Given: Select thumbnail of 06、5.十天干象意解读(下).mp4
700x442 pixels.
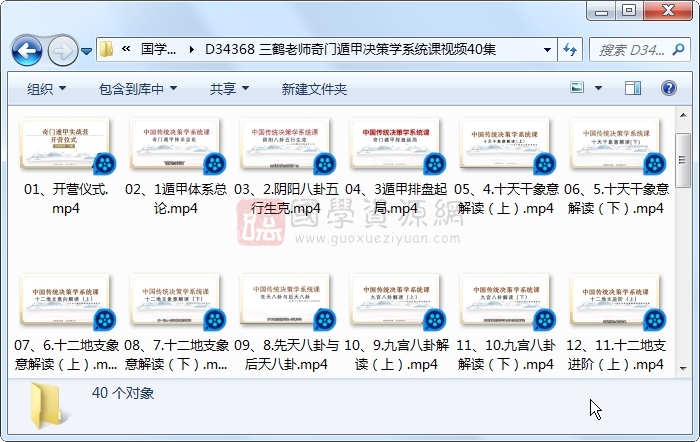Looking at the screenshot, I should pyautogui.click(x=615, y=143).
